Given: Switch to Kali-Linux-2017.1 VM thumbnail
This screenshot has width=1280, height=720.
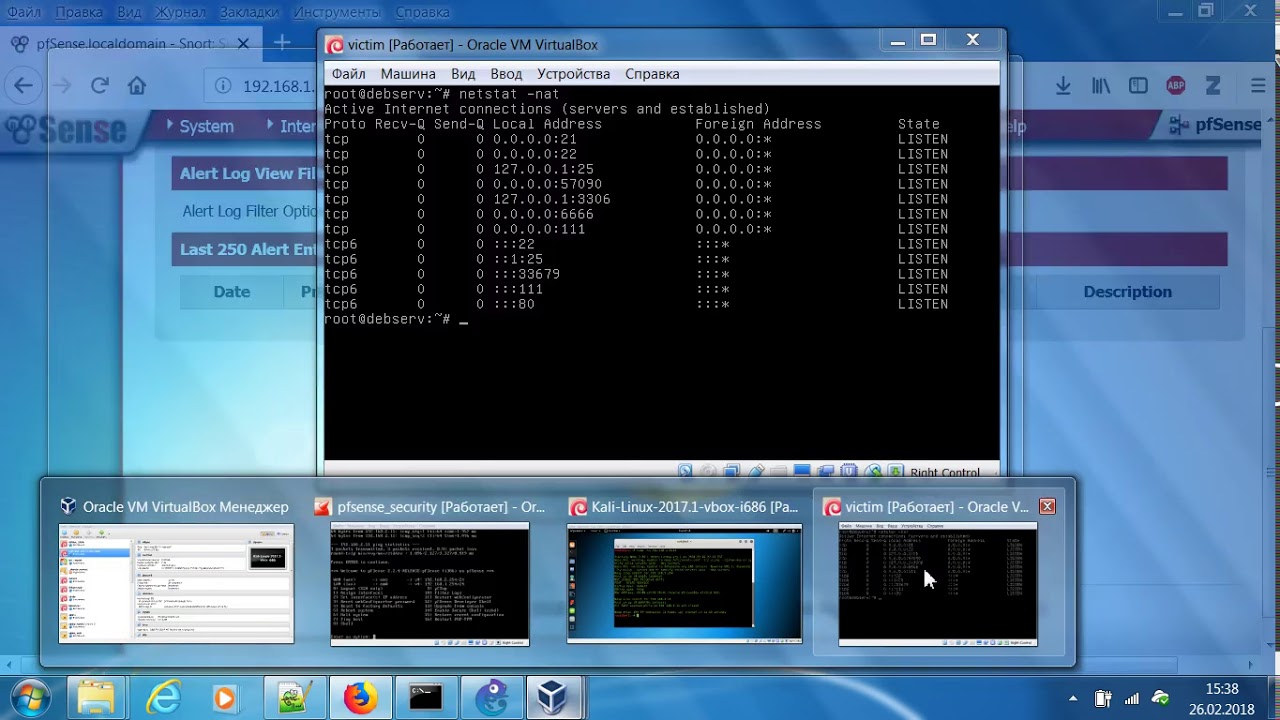Looking at the screenshot, I should point(684,583).
